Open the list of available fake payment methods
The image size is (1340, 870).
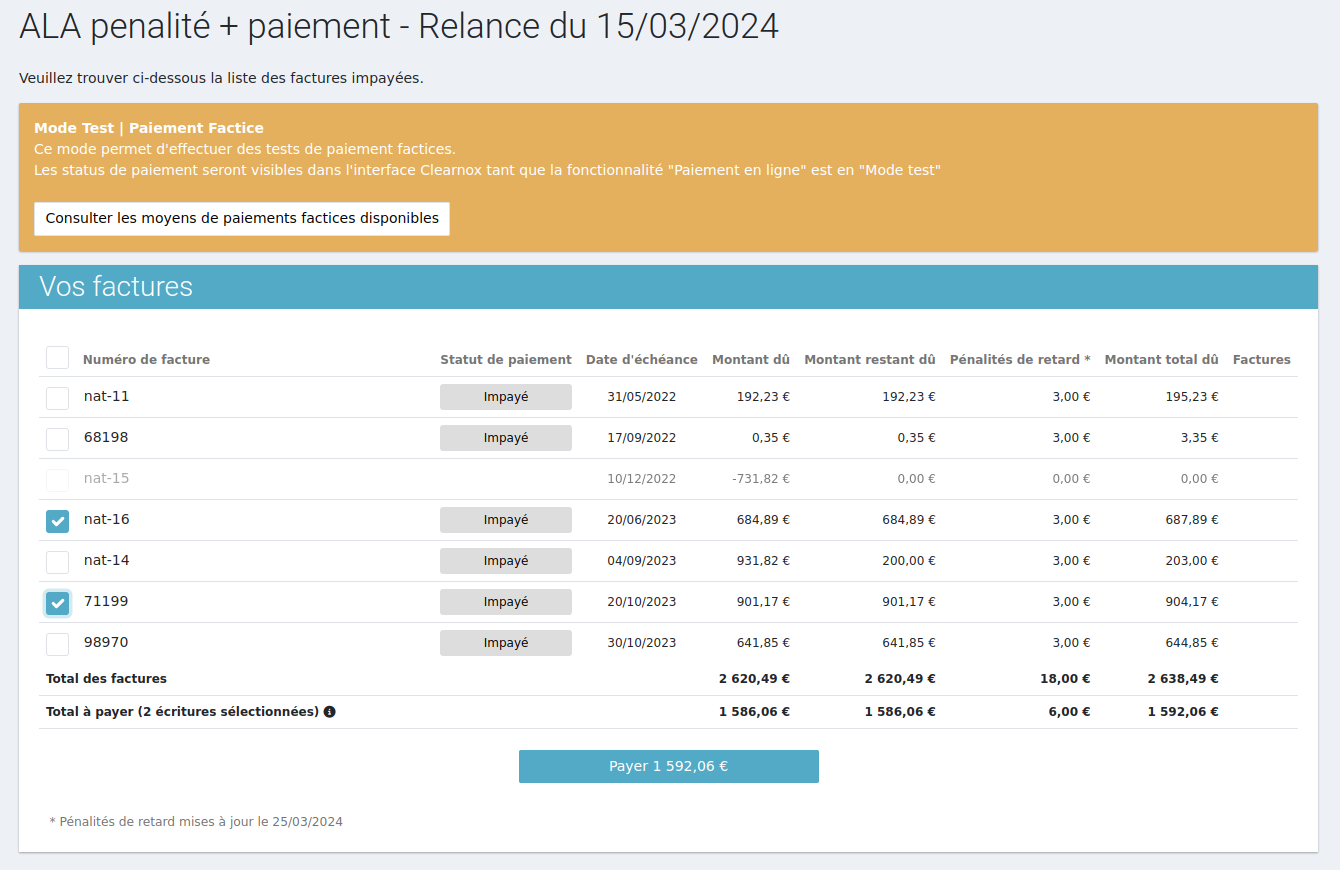pos(242,218)
